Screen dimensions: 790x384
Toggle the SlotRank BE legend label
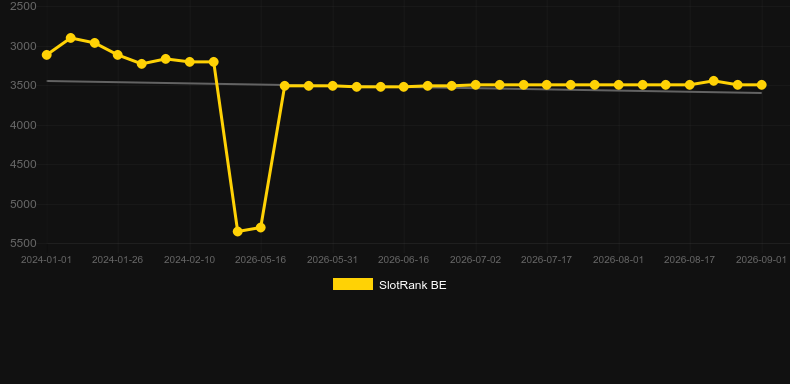click(x=413, y=285)
